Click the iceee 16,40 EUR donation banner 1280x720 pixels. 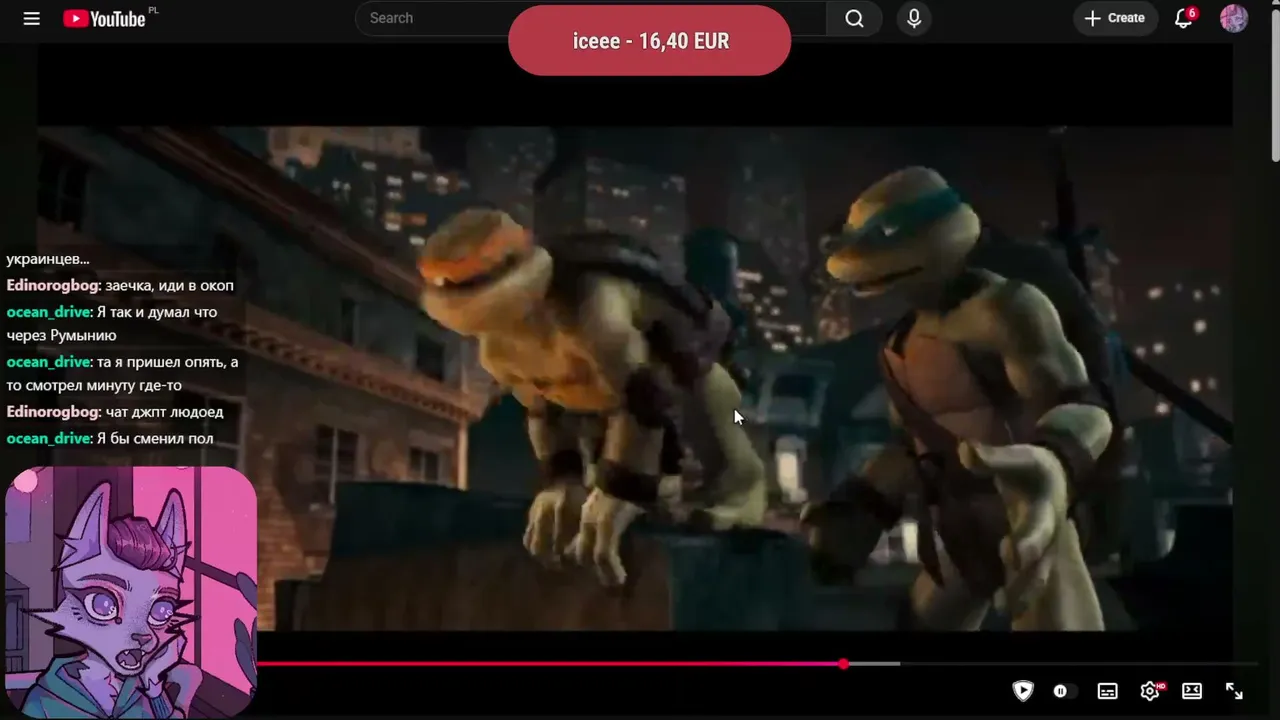pyautogui.click(x=650, y=41)
